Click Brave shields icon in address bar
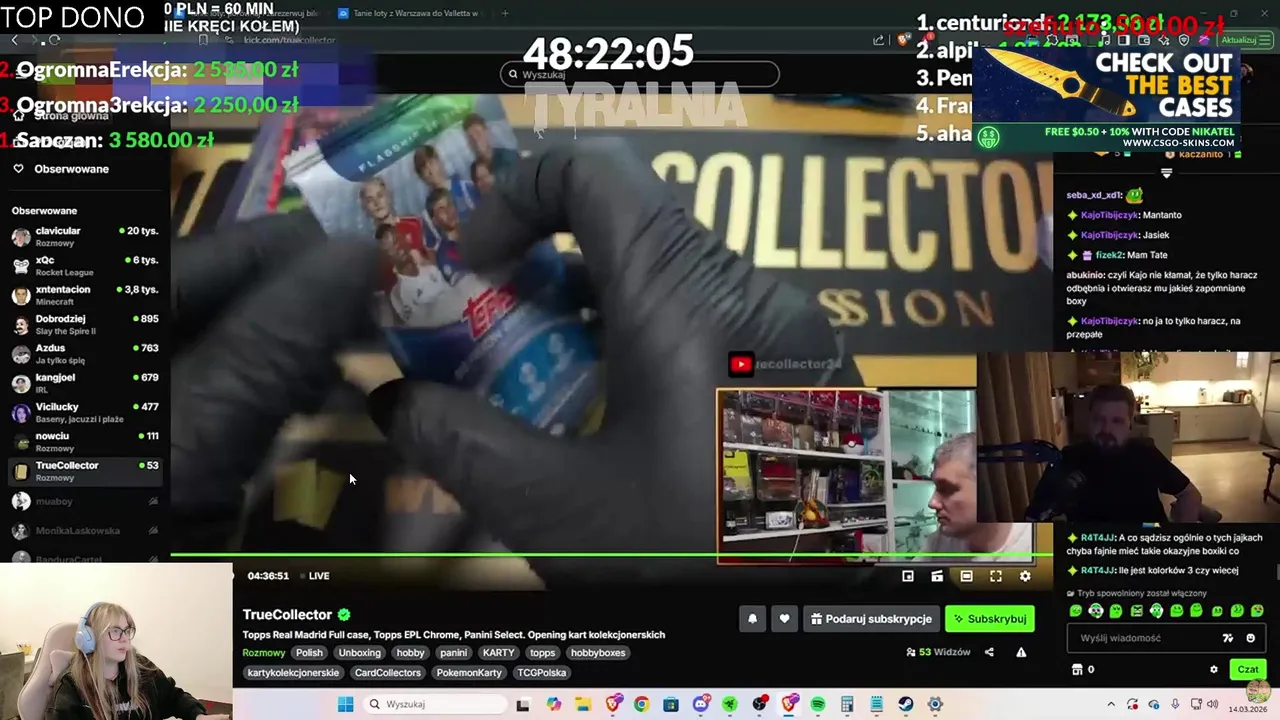This screenshot has width=1280, height=720. point(903,40)
